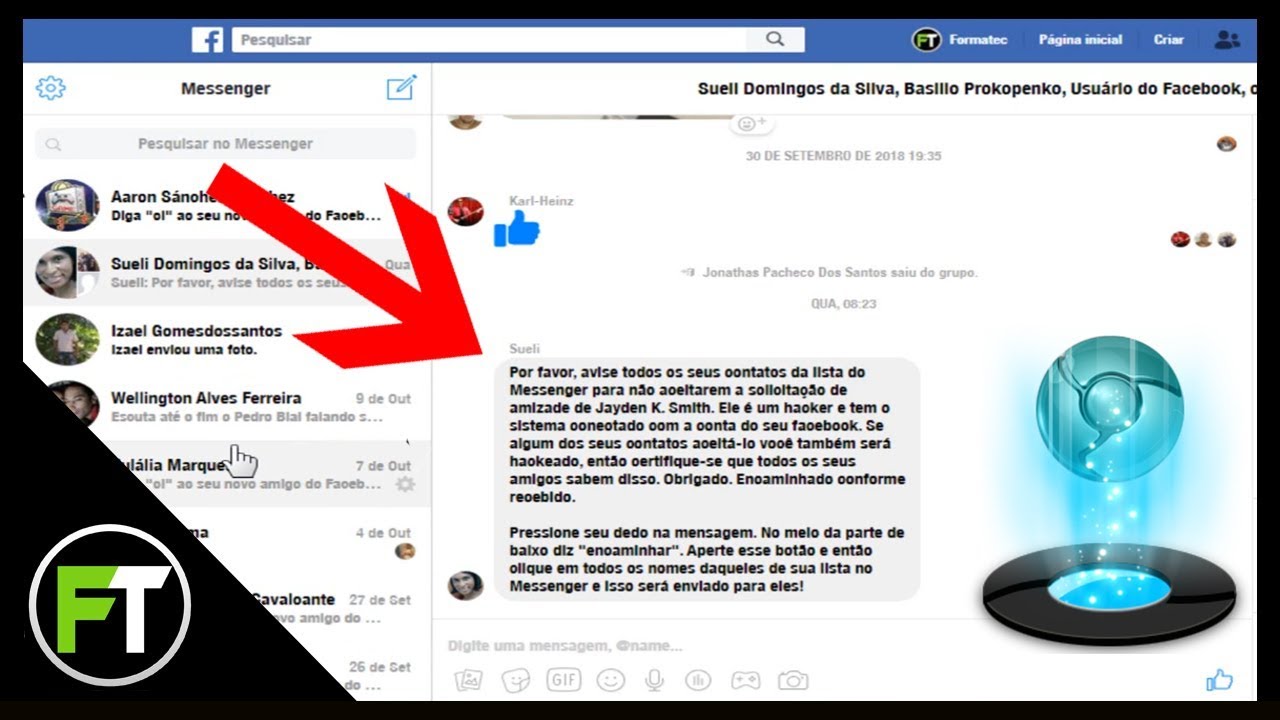Take a photo with the camera icon
This screenshot has width=1280, height=720.
pyautogui.click(x=793, y=680)
